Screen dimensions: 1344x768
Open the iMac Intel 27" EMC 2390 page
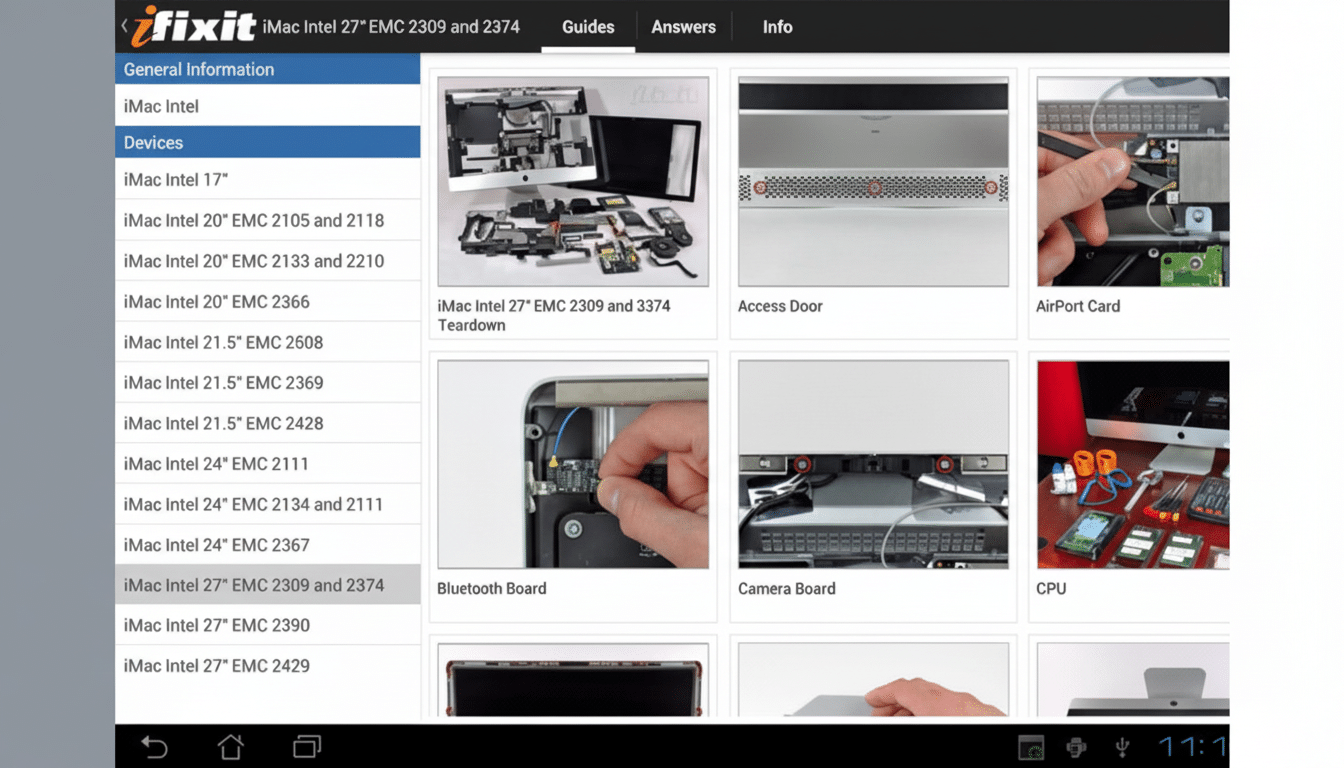pyautogui.click(x=268, y=625)
